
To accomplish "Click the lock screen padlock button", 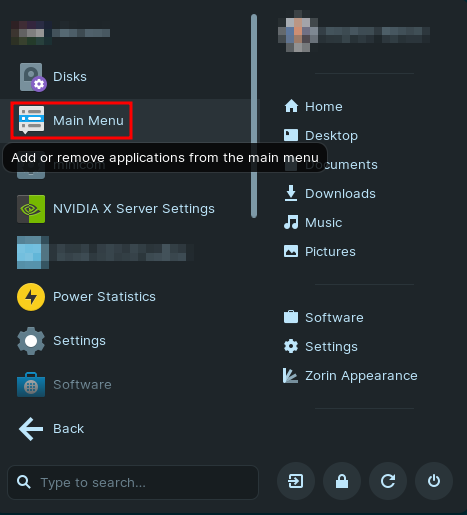I will pos(342,481).
